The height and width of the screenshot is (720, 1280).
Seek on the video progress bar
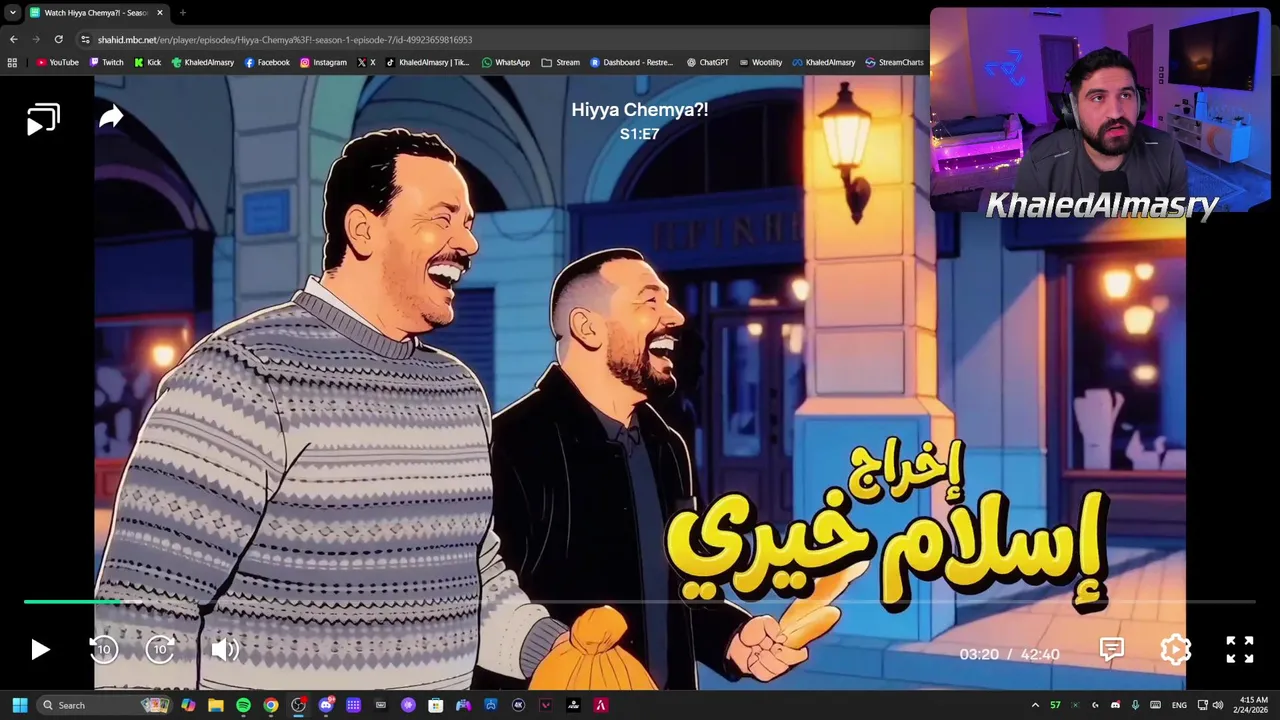click(640, 602)
